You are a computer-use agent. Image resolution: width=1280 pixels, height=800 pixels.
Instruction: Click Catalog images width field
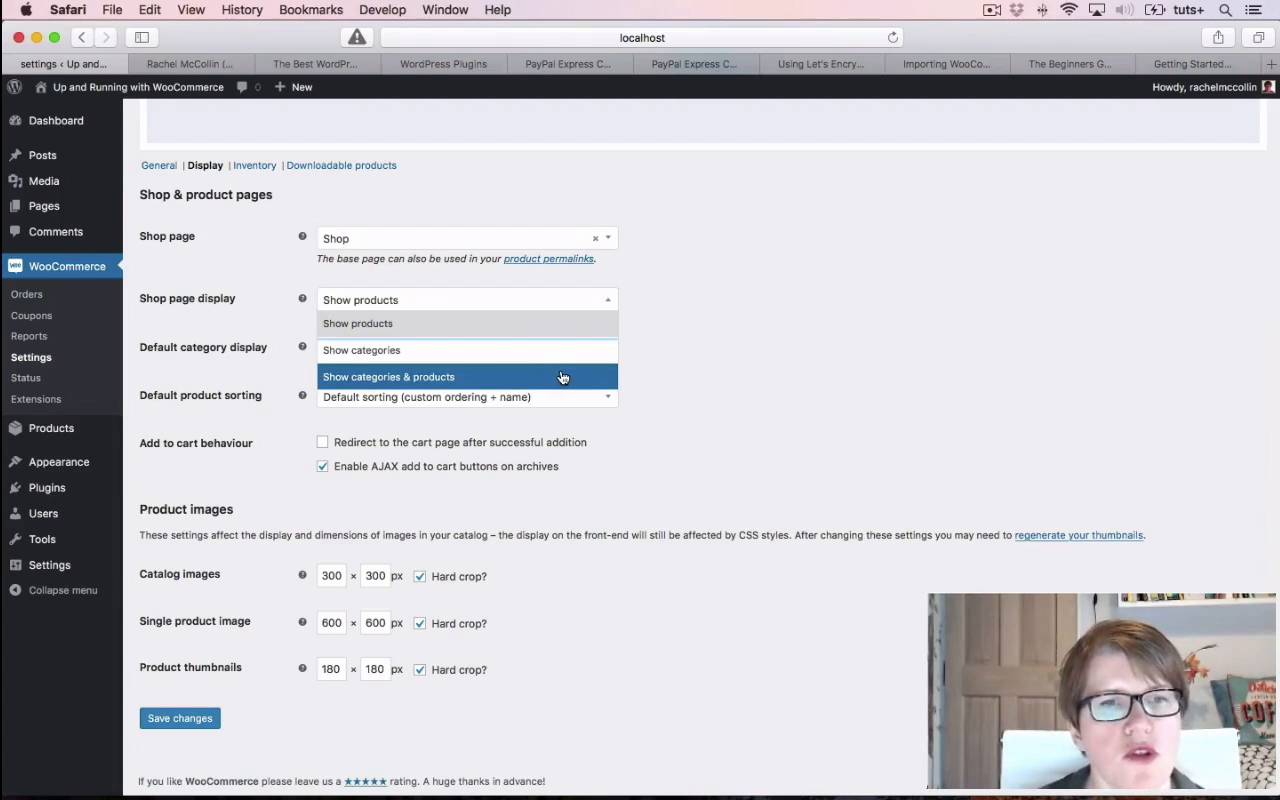pyautogui.click(x=331, y=576)
